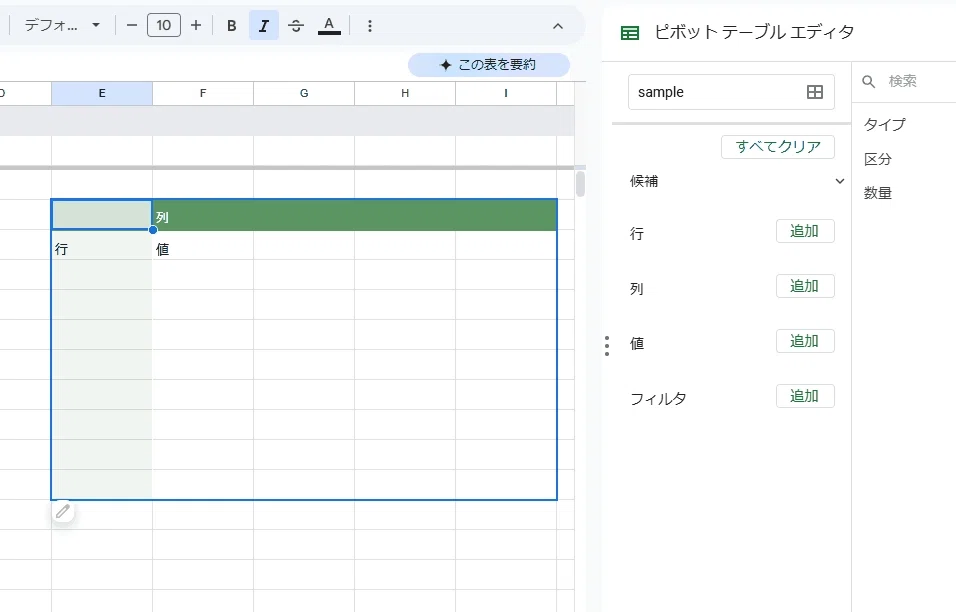Select the 'タイプ' field
This screenshot has width=956, height=612.
coord(885,124)
